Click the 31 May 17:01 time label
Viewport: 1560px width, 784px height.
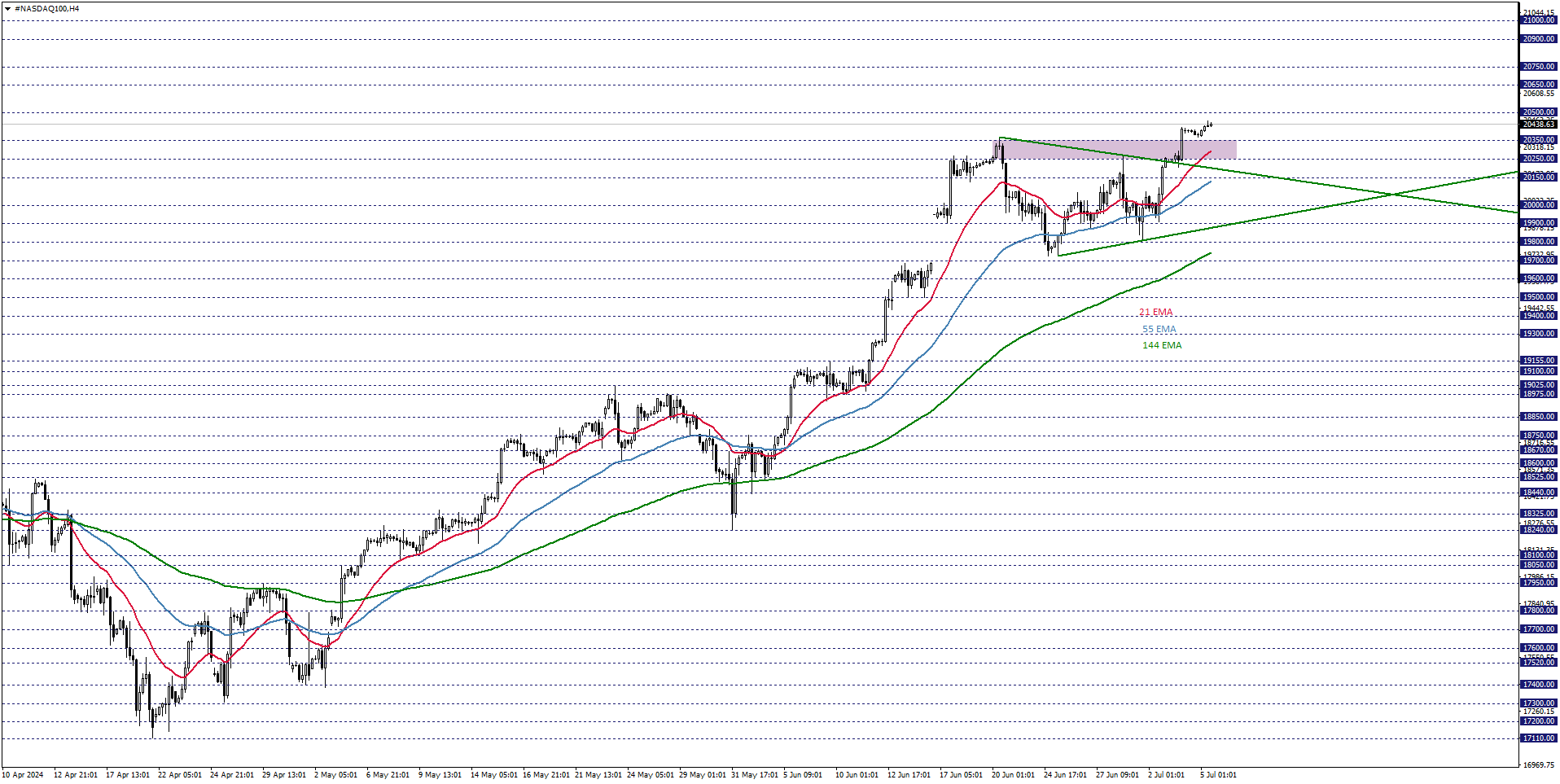[x=754, y=775]
